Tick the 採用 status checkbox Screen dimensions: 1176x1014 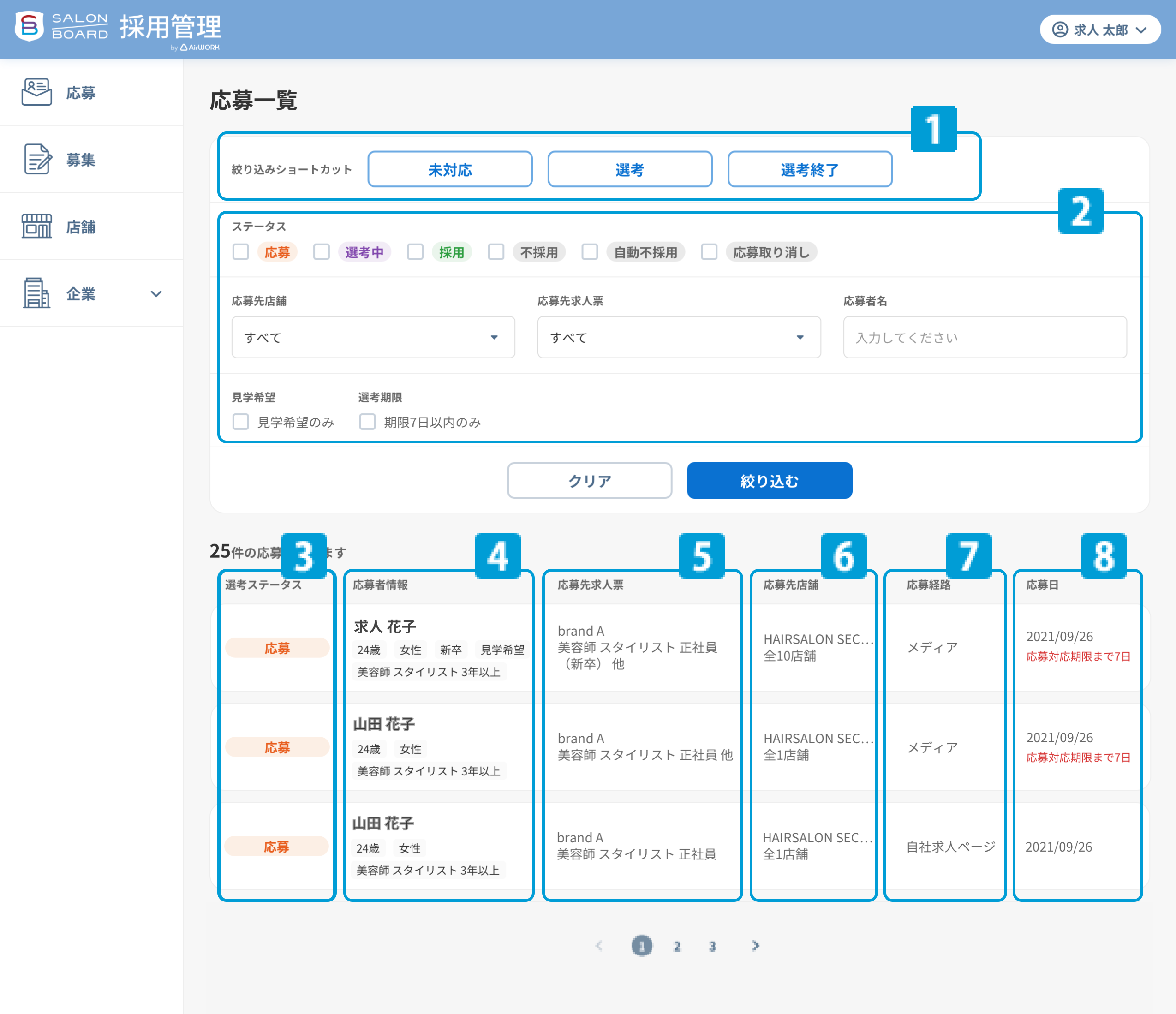tap(415, 251)
